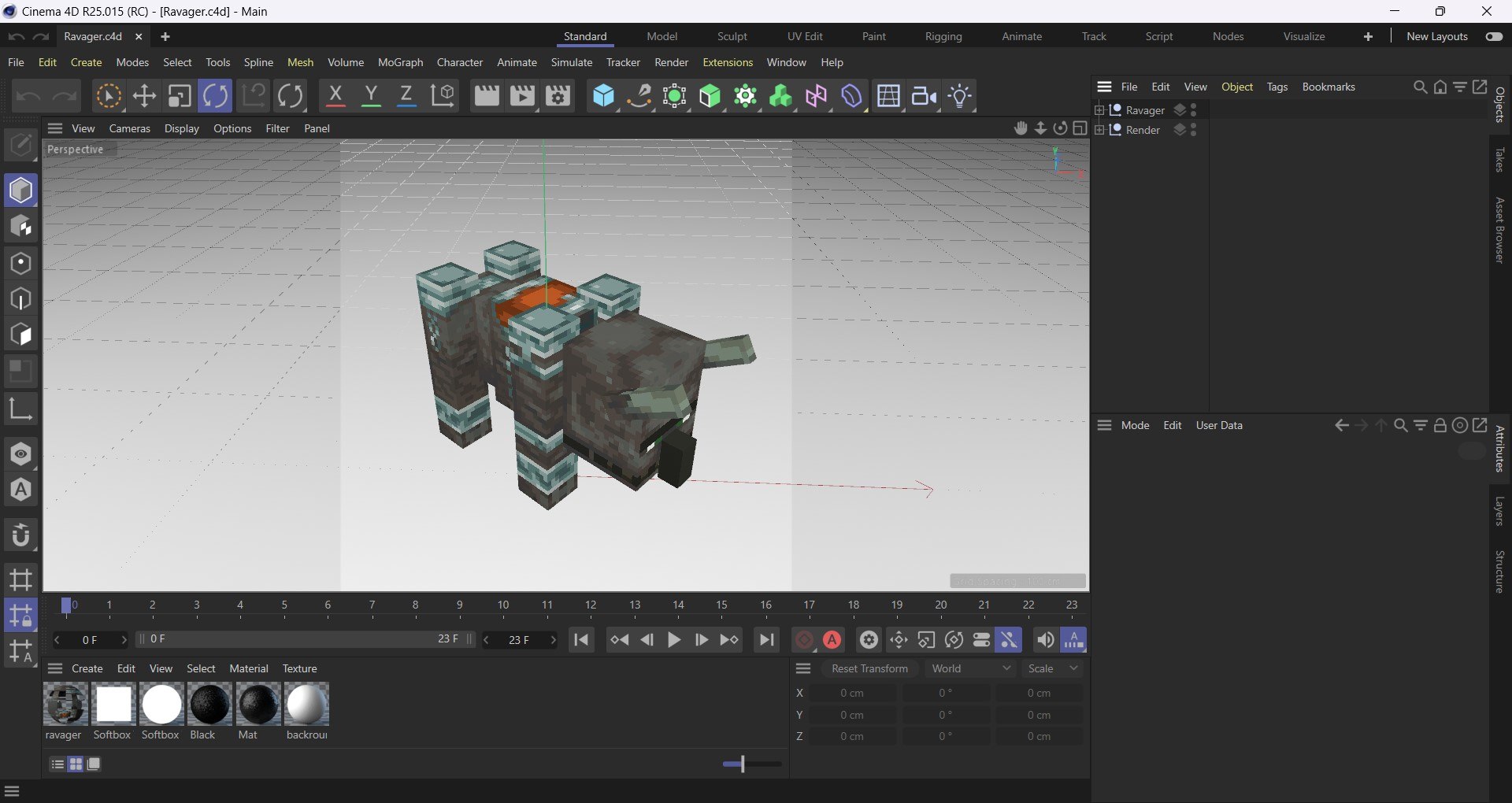Click frame 12 on timeline ruler
The width and height of the screenshot is (1512, 803).
pyautogui.click(x=591, y=605)
